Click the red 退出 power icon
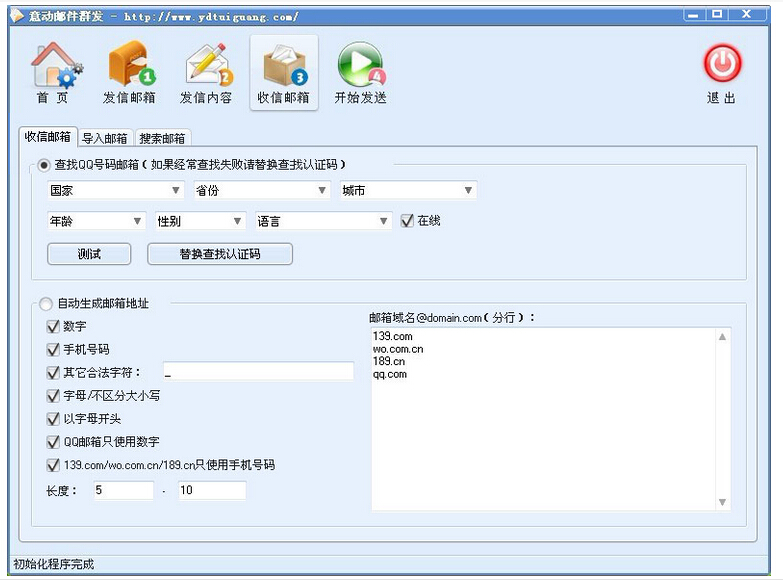The width and height of the screenshot is (783, 580). click(x=721, y=66)
